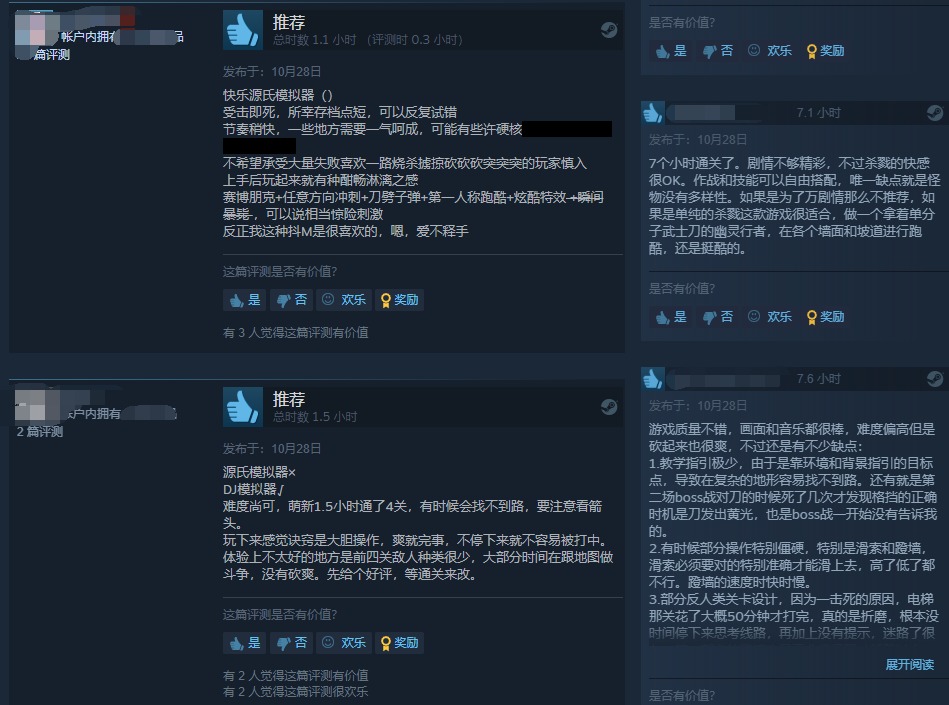This screenshot has width=949, height=705.
Task: Click the thumbs-up recommend icon on first review
Action: [243, 30]
